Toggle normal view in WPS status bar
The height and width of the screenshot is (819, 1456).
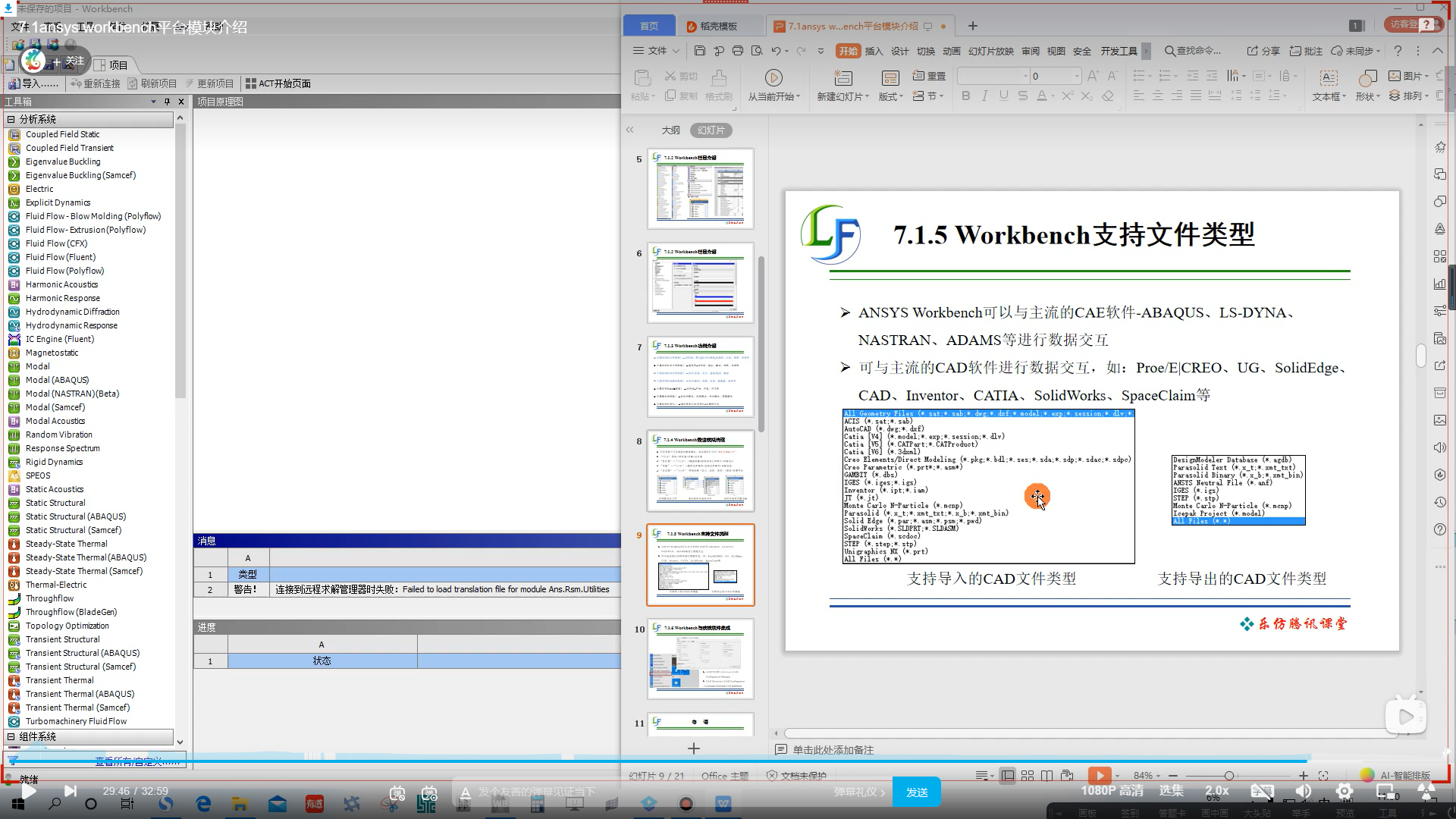click(x=1008, y=775)
